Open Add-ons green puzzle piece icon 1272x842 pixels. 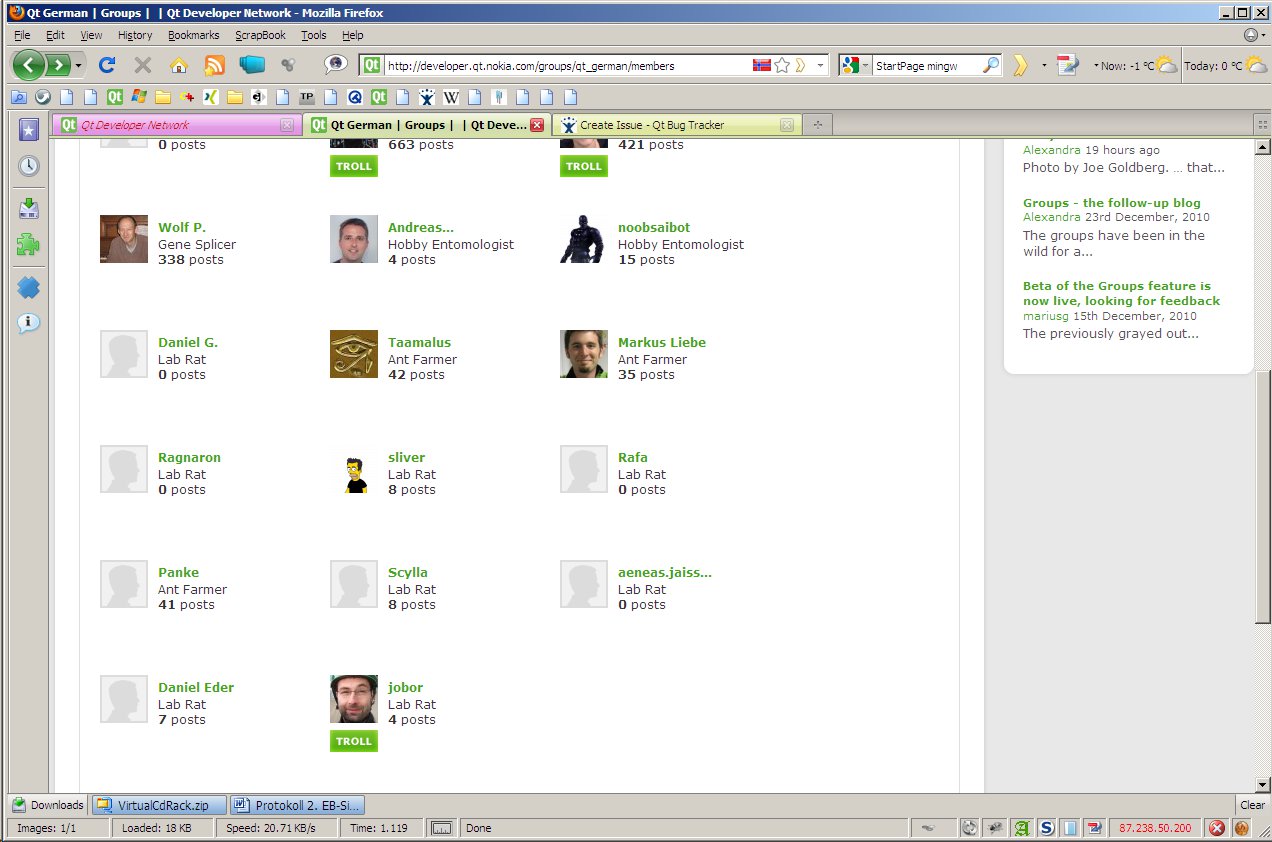[x=29, y=245]
